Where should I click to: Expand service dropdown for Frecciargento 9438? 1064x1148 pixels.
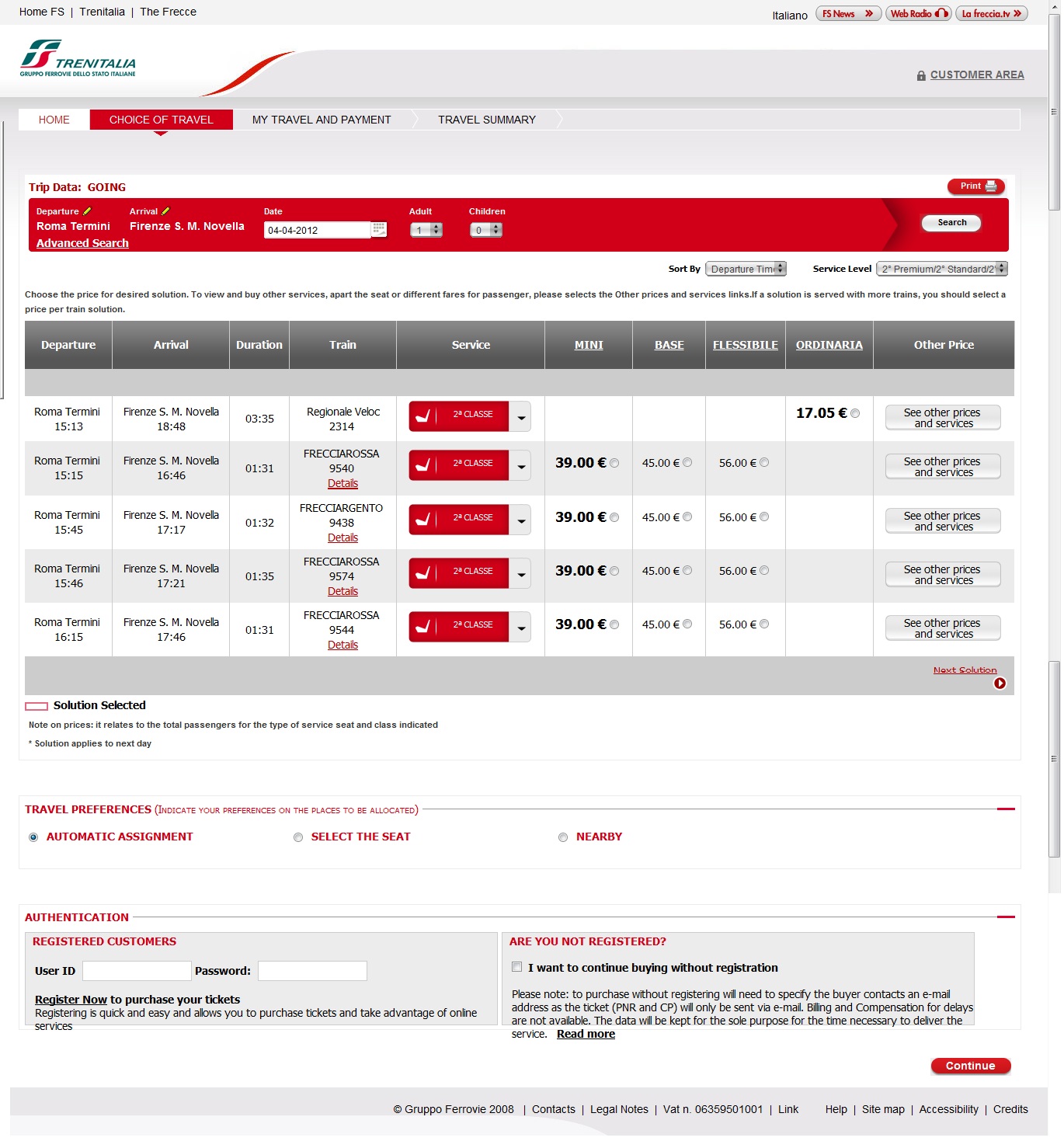521,520
